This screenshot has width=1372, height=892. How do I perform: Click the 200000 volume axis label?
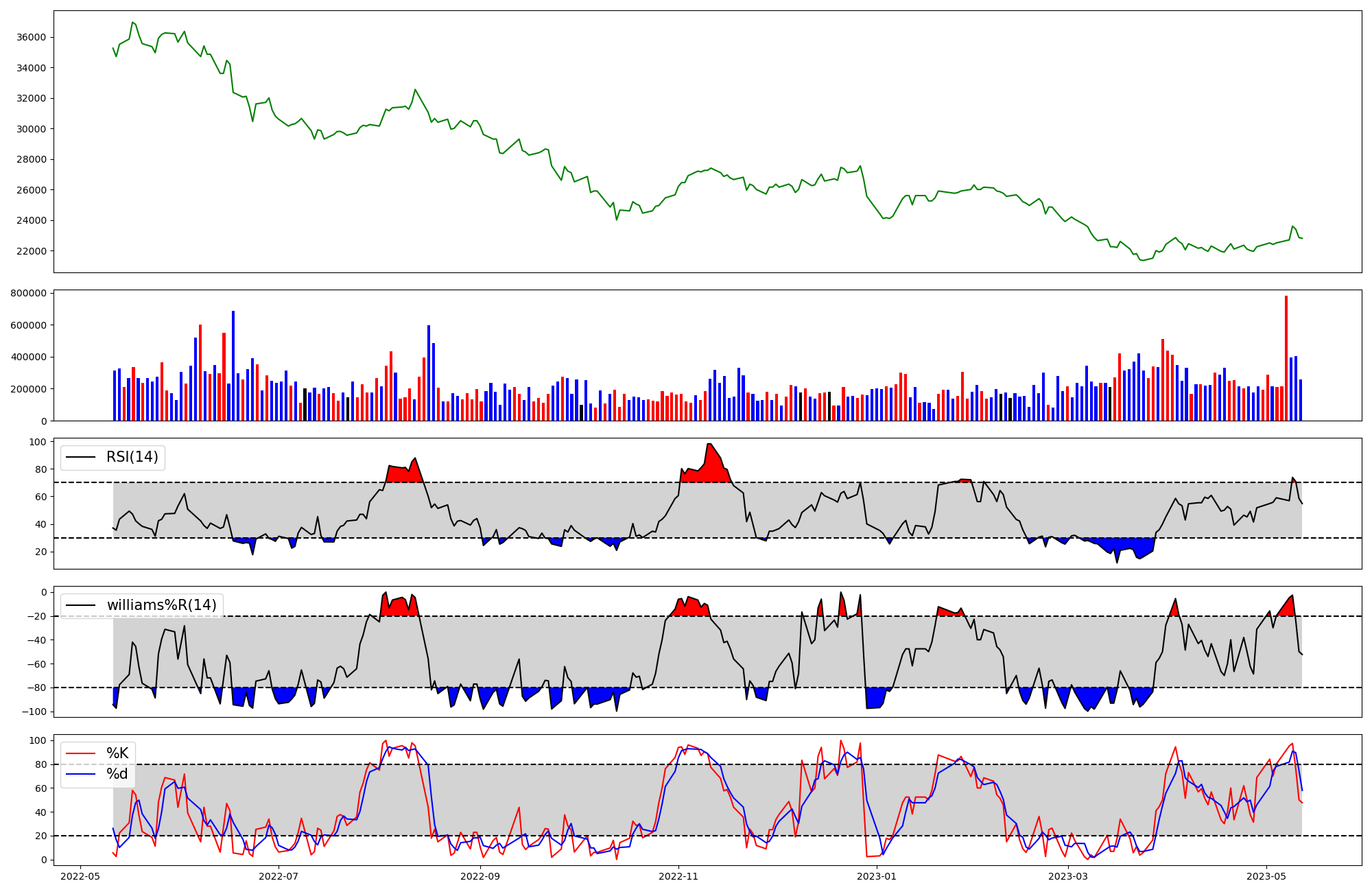[x=28, y=389]
